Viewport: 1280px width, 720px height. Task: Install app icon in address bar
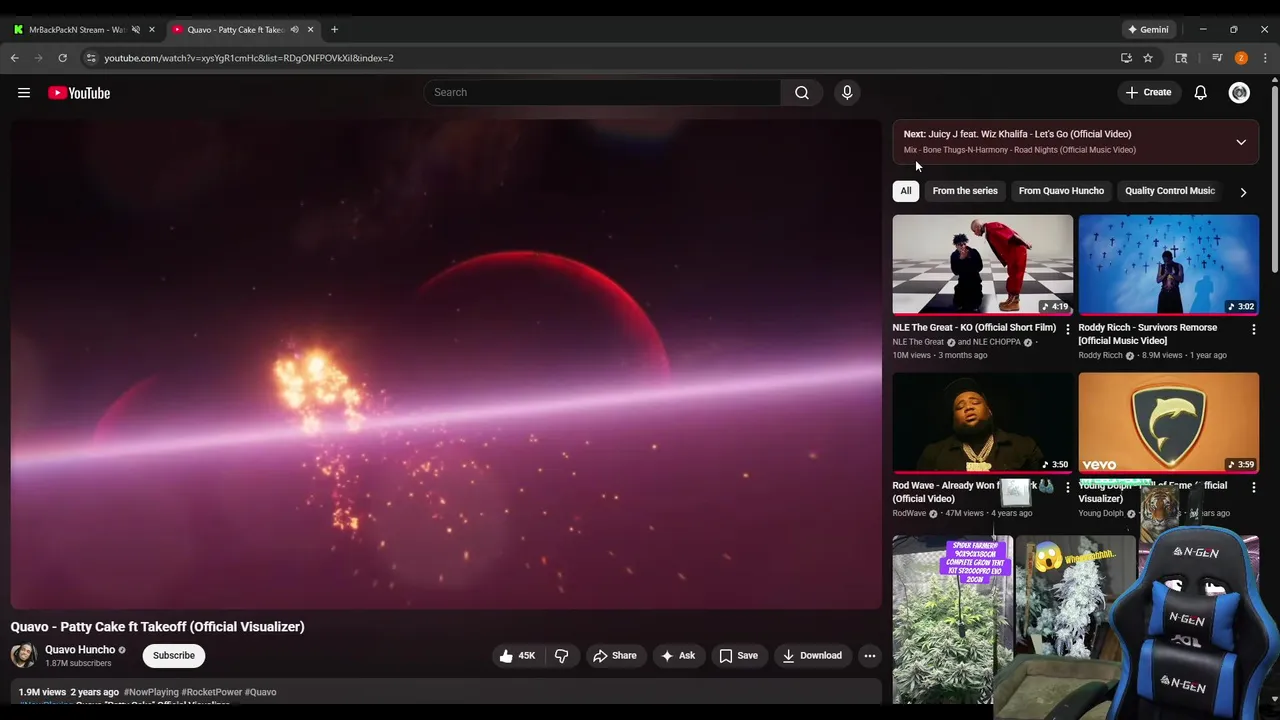1126,58
